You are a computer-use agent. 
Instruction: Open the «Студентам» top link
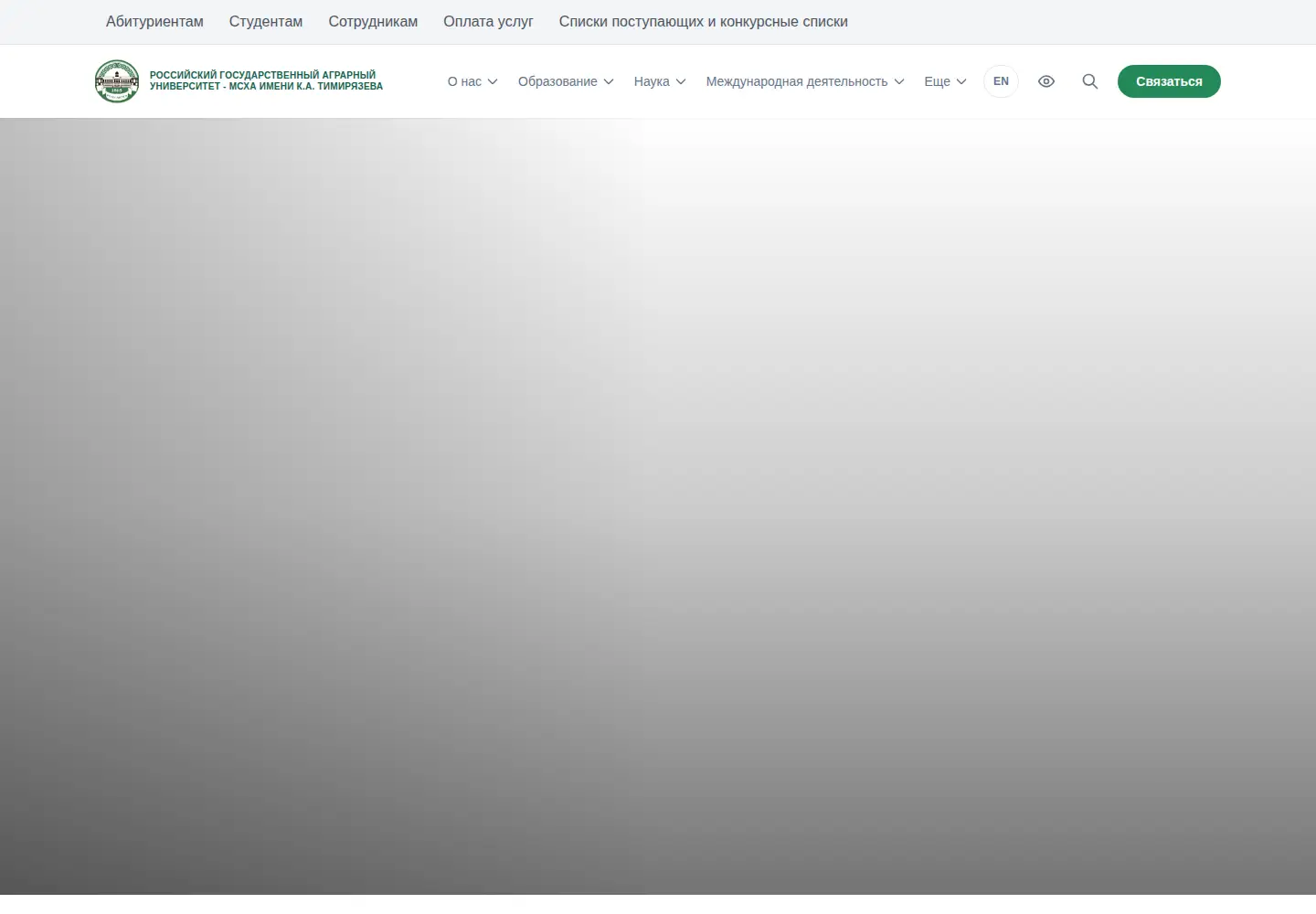pyautogui.click(x=266, y=22)
